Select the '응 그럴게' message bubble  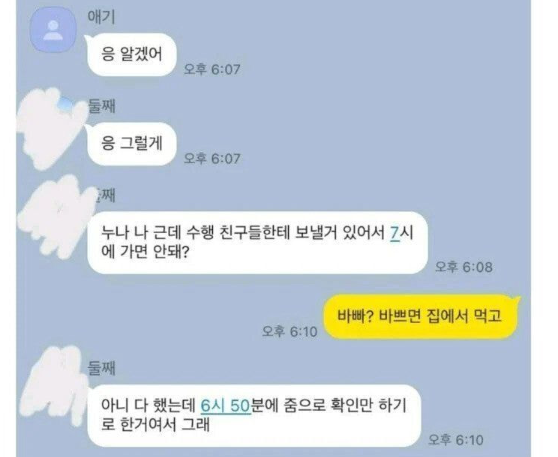click(132, 144)
